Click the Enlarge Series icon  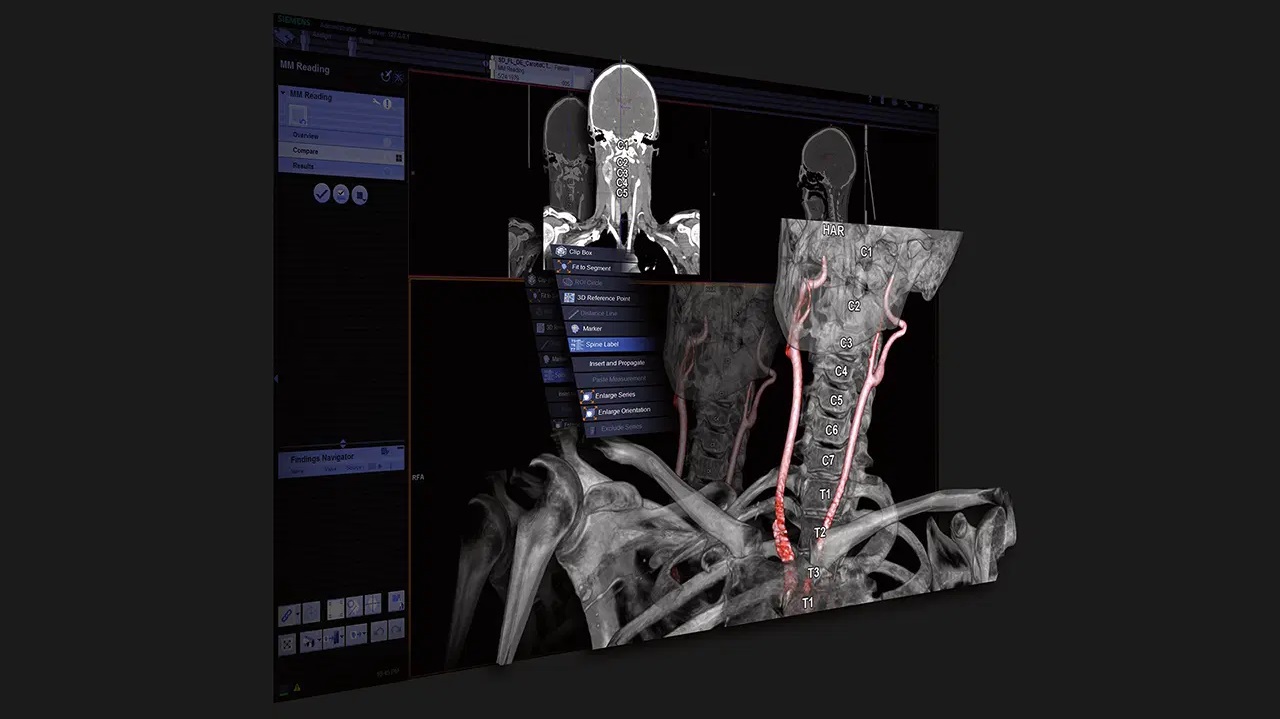pos(587,396)
